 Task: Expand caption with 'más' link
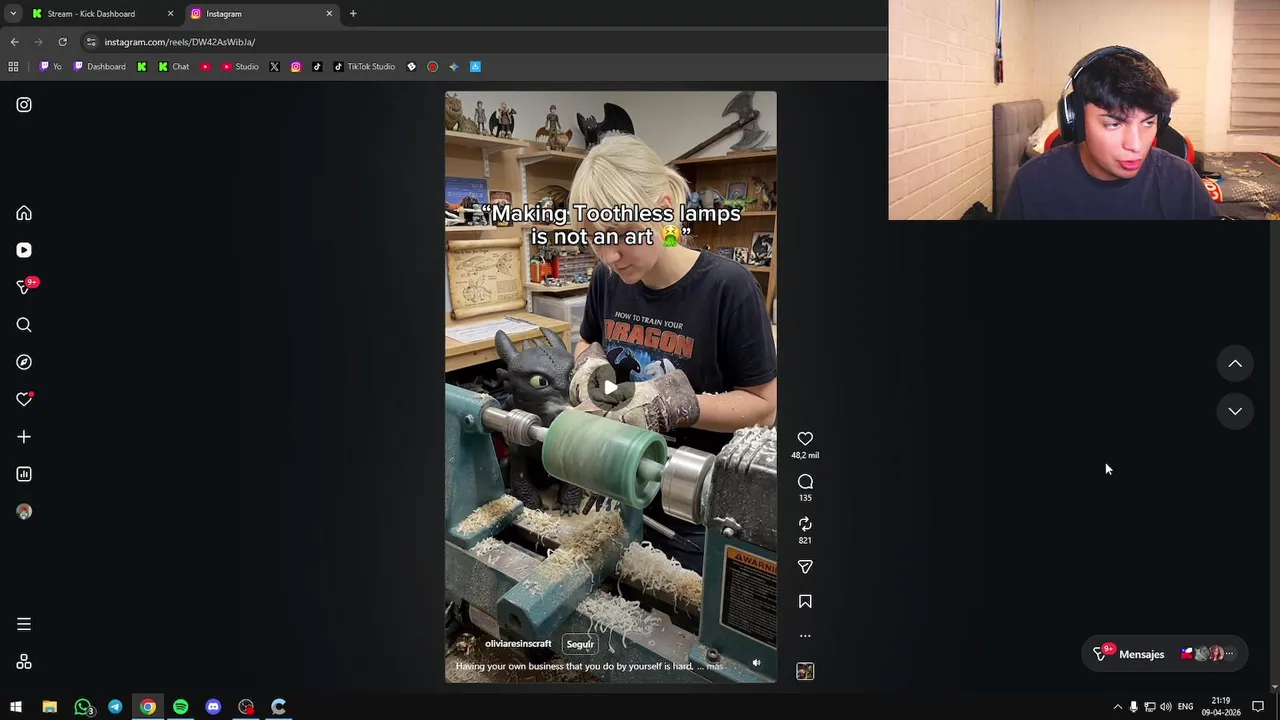click(x=714, y=666)
